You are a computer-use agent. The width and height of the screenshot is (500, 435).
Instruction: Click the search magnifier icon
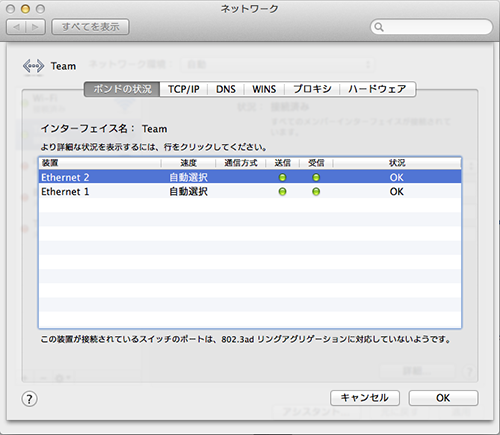[x=379, y=27]
